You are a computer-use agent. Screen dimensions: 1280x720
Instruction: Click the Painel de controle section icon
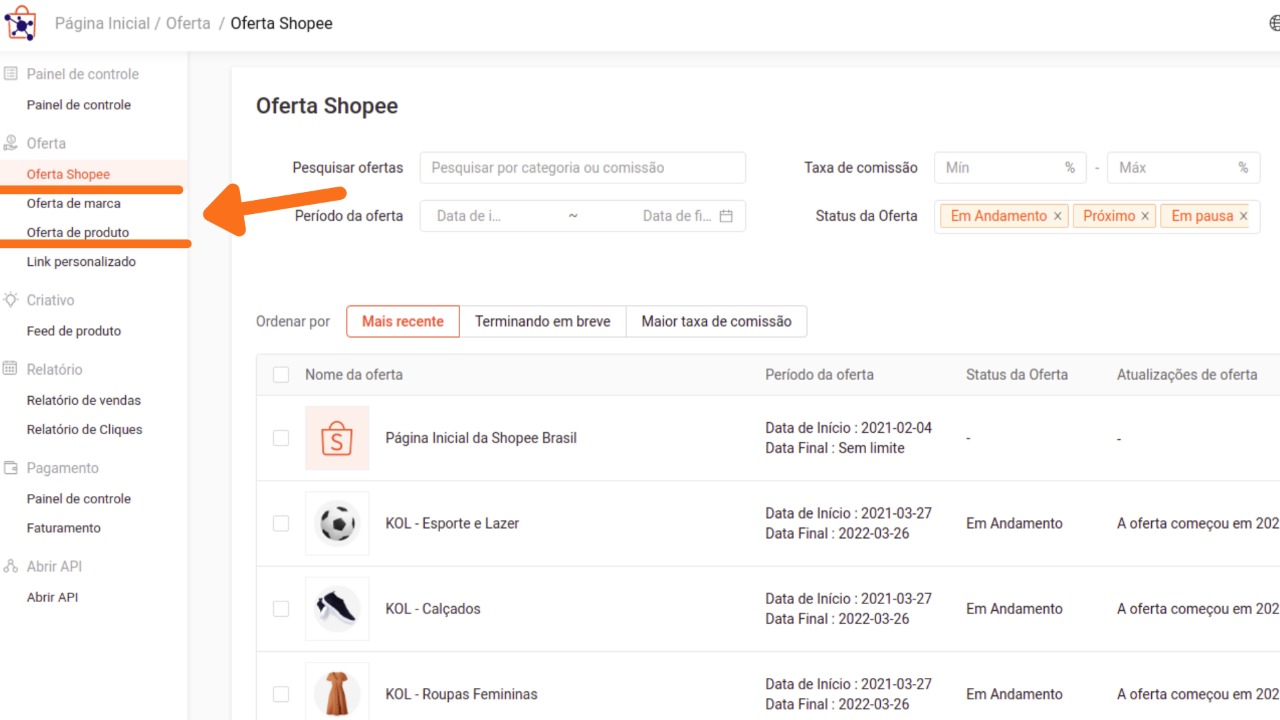click(x=11, y=74)
